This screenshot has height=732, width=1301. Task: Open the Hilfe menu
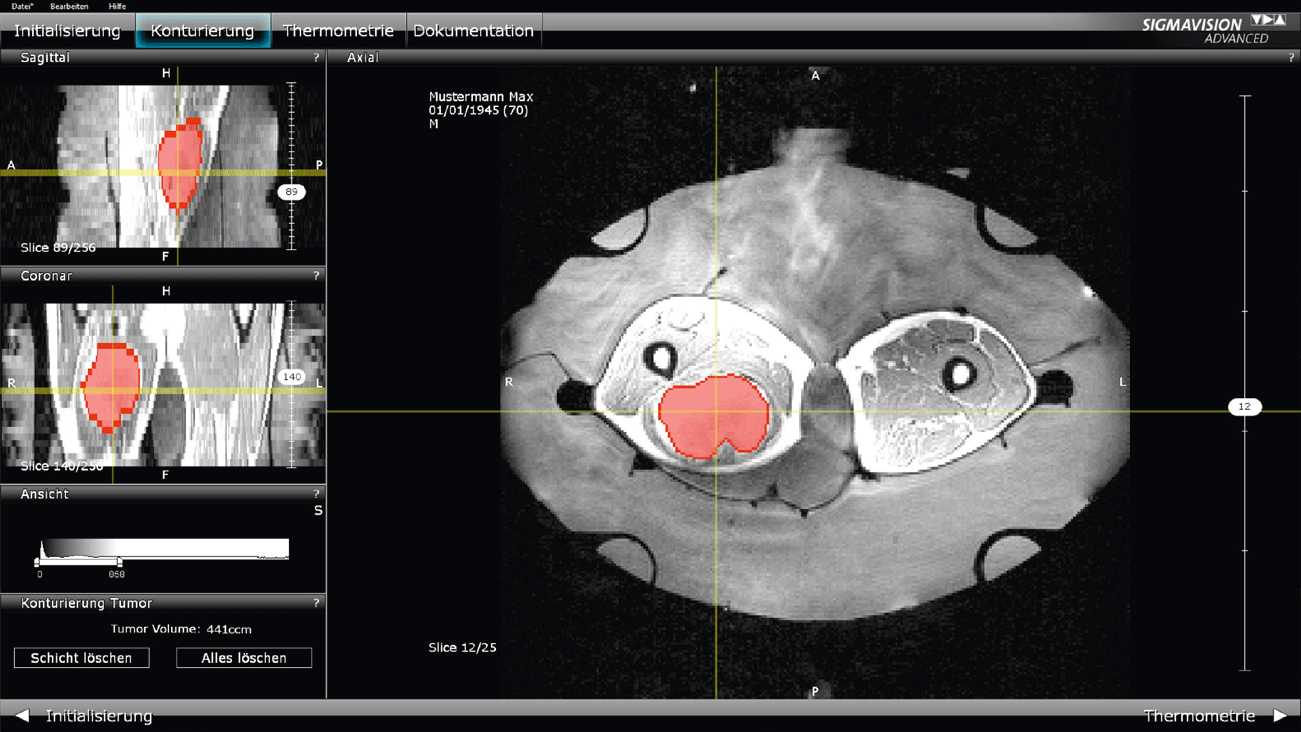(x=117, y=6)
